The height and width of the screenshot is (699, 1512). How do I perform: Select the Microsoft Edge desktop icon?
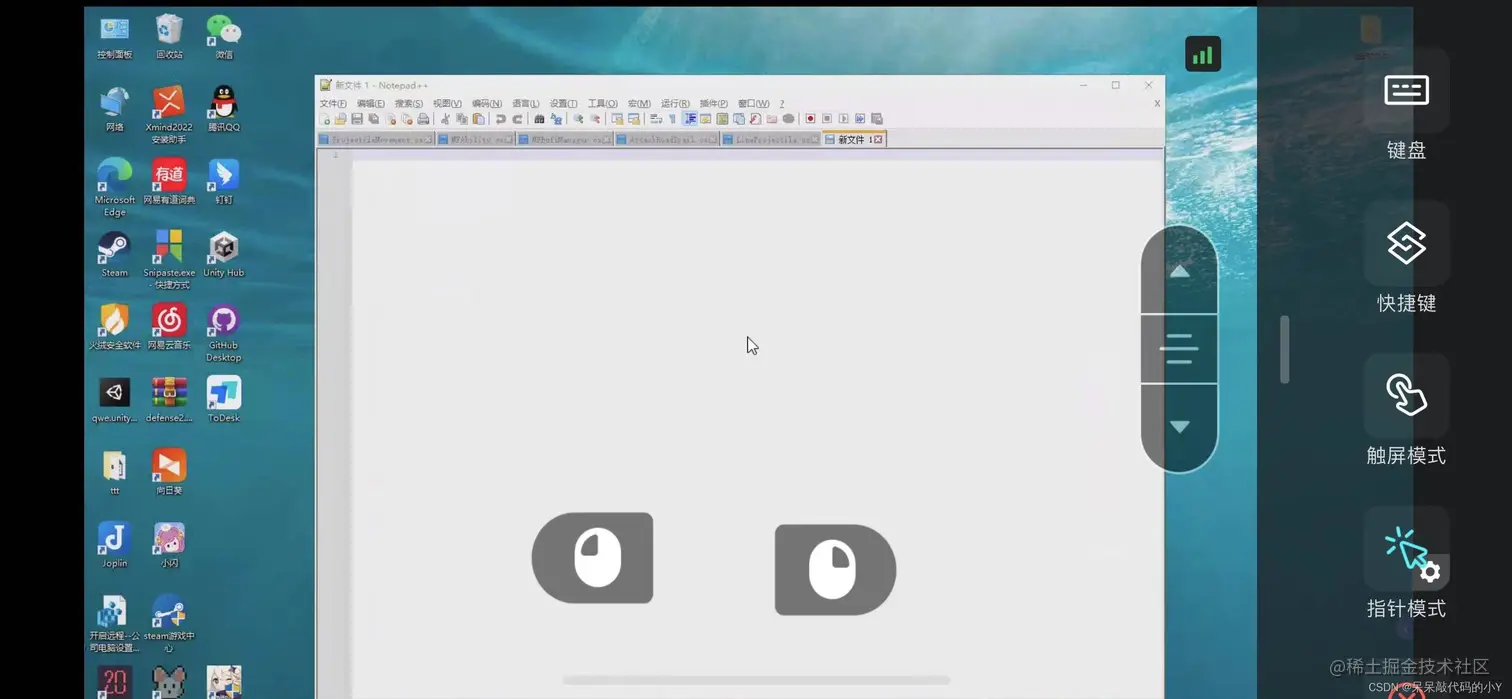pos(114,188)
